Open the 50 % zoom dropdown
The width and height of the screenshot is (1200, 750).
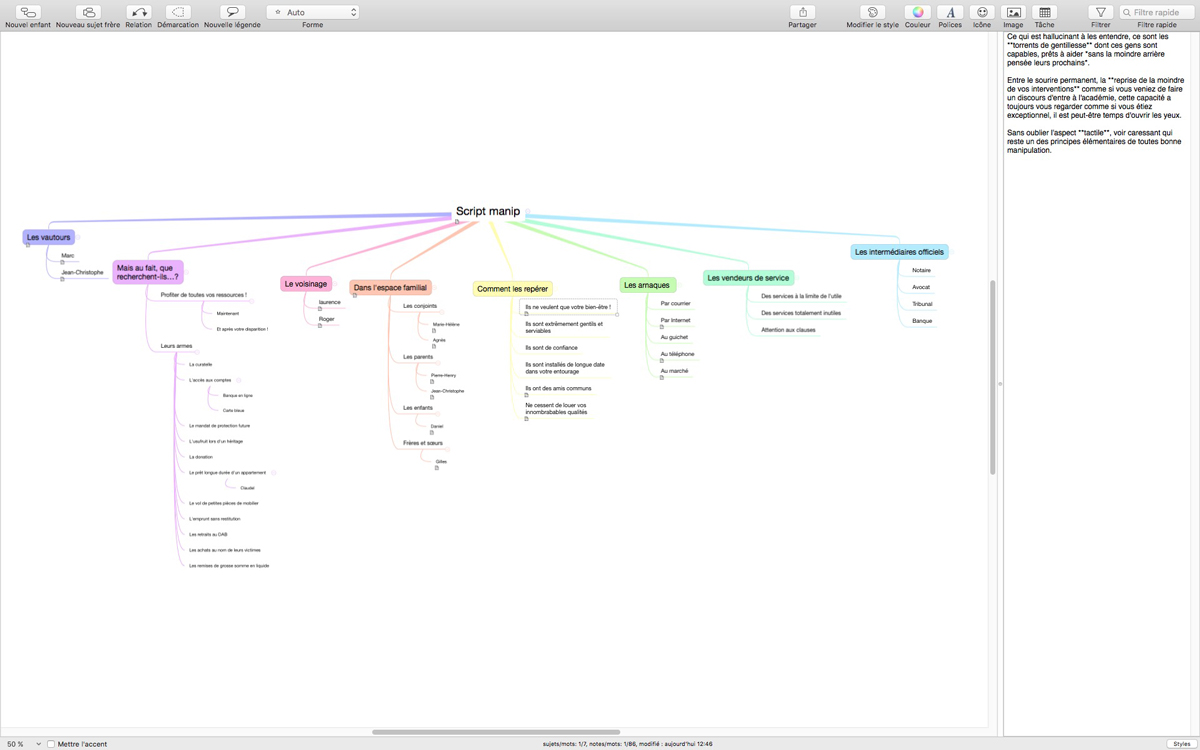(x=24, y=744)
